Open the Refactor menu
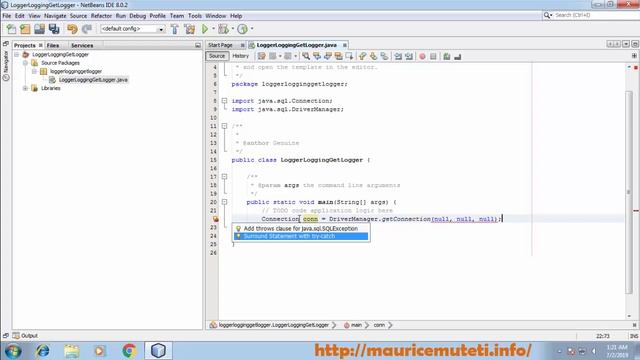Image resolution: width=640 pixels, height=360 pixels. [x=101, y=16]
